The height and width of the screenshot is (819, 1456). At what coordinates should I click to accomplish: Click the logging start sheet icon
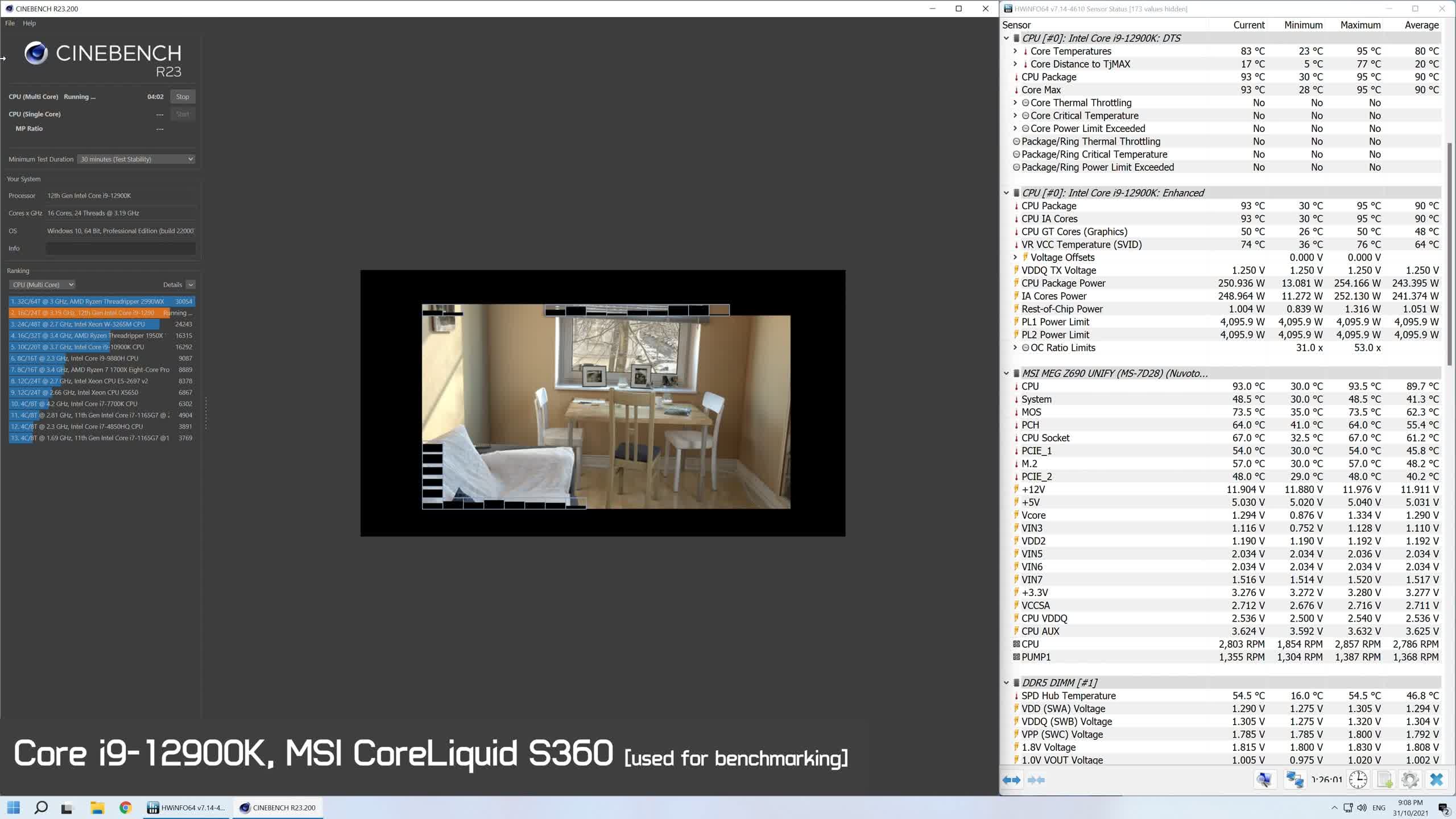pos(1384,779)
